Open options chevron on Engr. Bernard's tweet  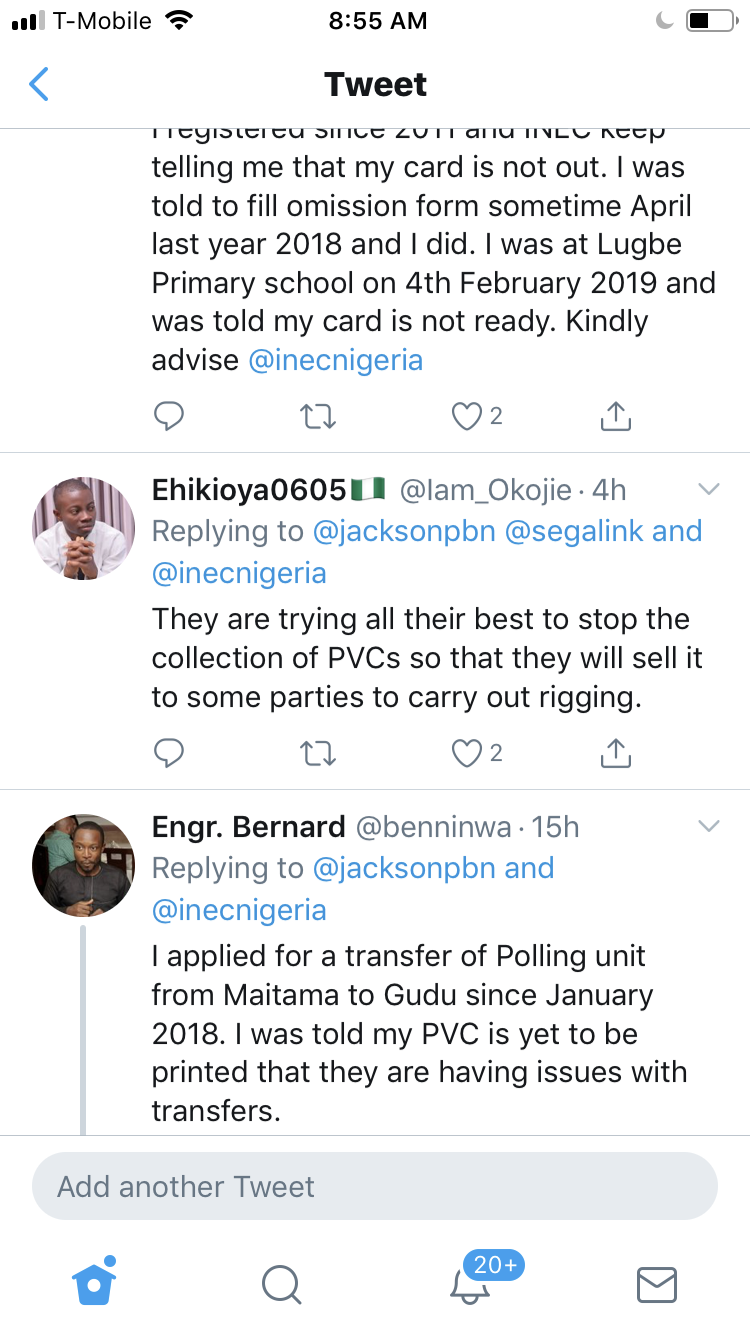pyautogui.click(x=708, y=826)
